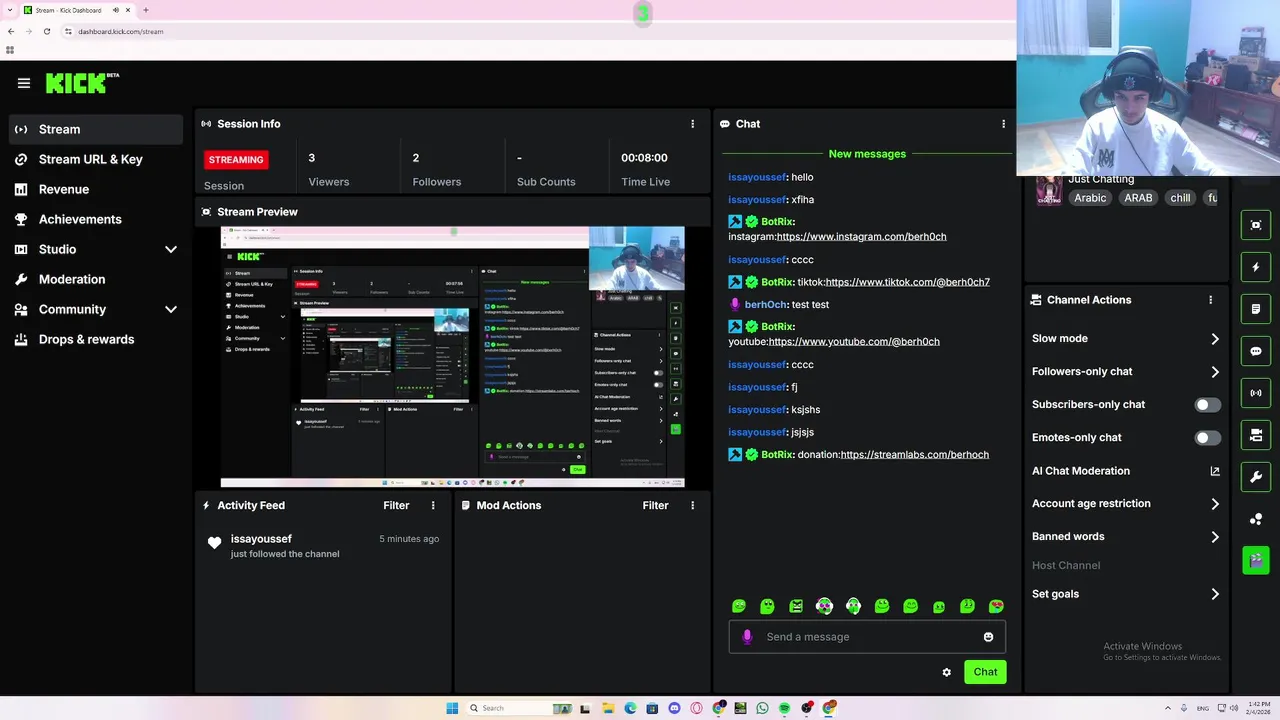Click issayoussef in Activity Feed
The height and width of the screenshot is (720, 1280).
click(x=261, y=539)
